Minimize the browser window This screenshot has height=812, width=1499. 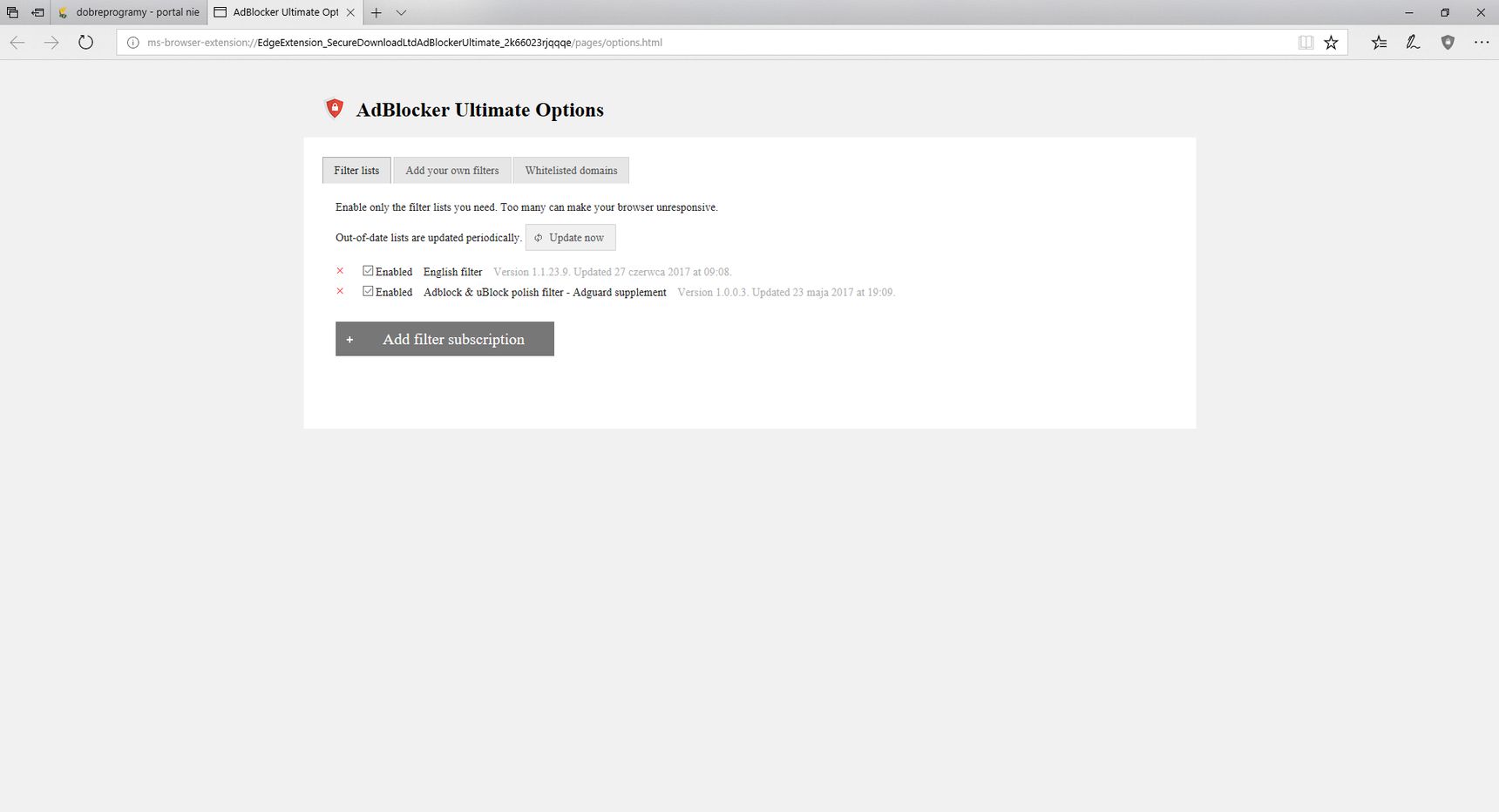[x=1409, y=12]
